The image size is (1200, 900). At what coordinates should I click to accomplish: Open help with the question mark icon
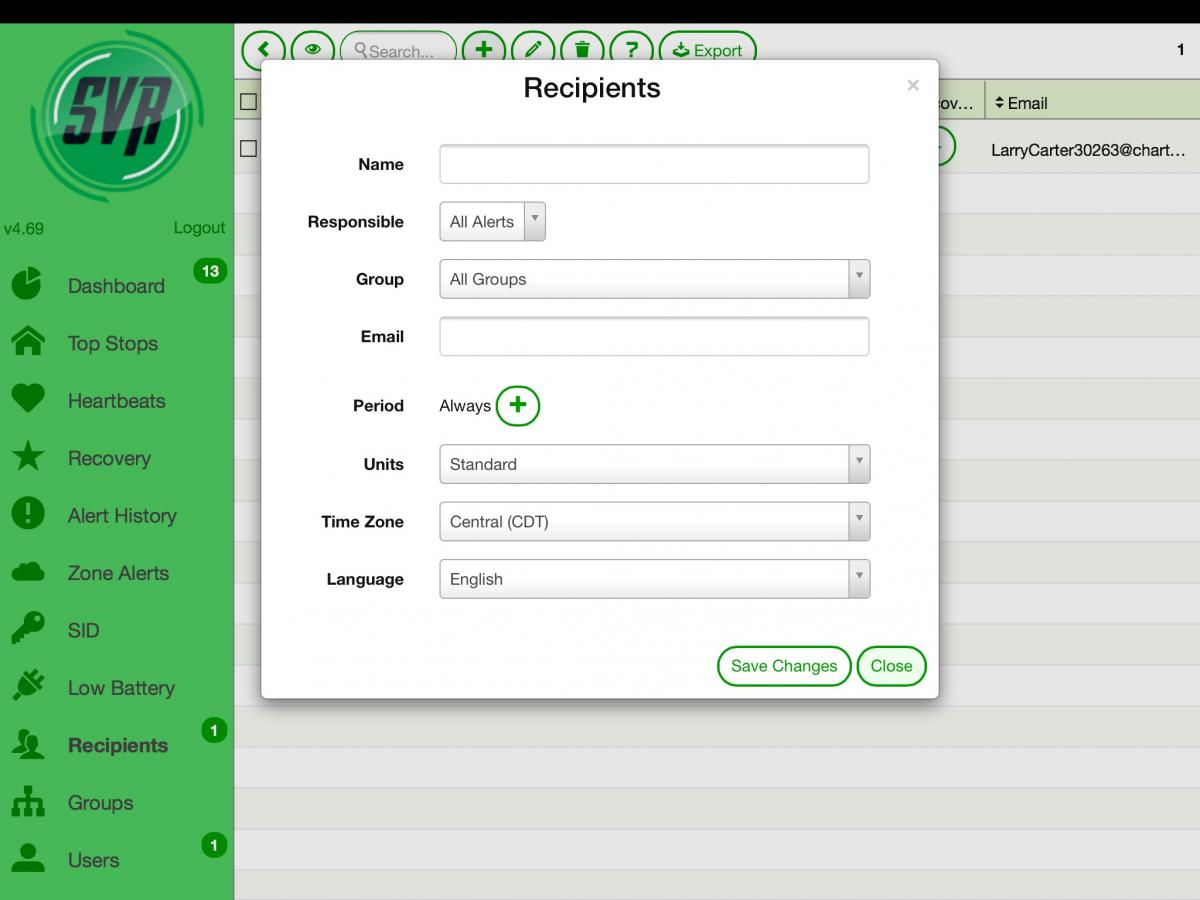[631, 49]
